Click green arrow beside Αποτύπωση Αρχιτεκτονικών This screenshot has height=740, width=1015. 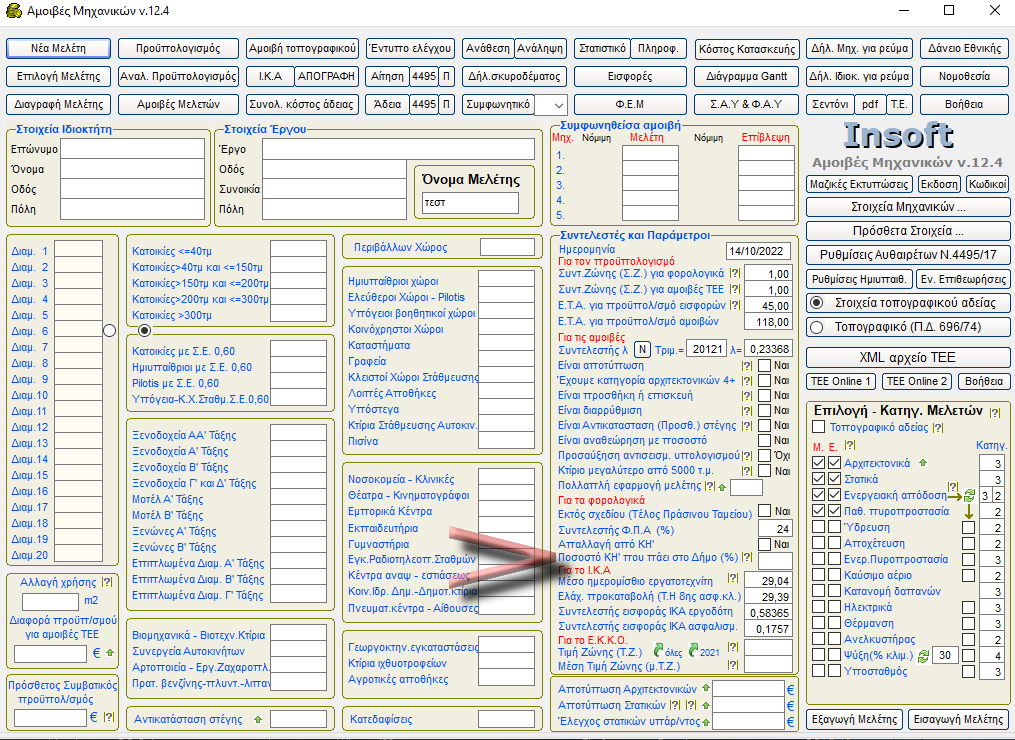pyautogui.click(x=706, y=688)
